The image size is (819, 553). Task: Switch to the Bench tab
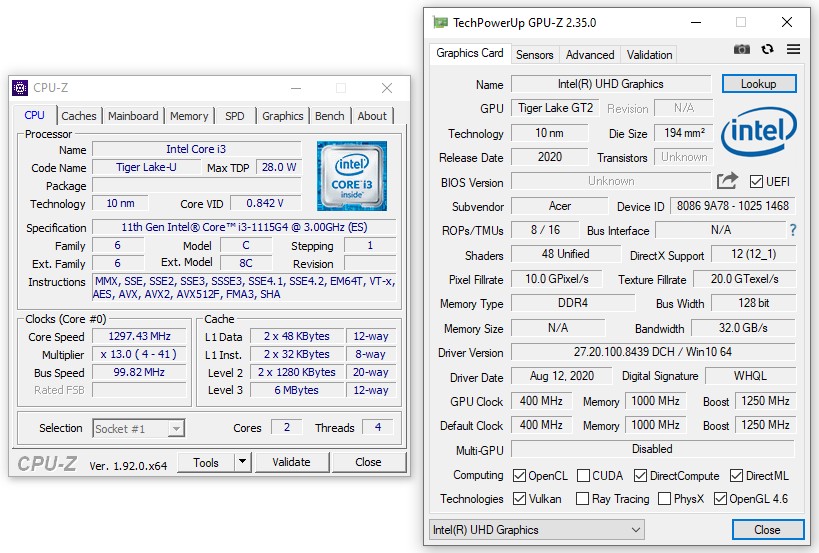click(x=329, y=116)
